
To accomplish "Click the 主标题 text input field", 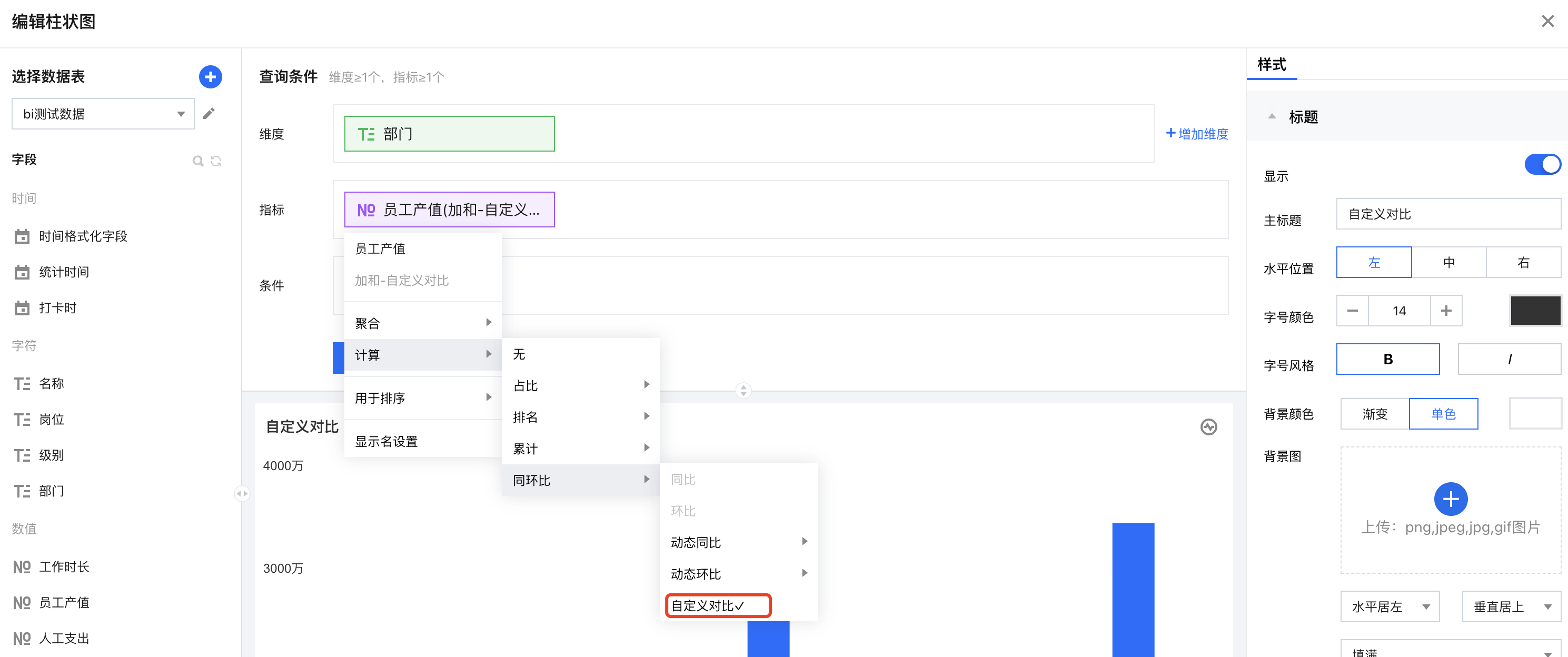I will click(1447, 214).
